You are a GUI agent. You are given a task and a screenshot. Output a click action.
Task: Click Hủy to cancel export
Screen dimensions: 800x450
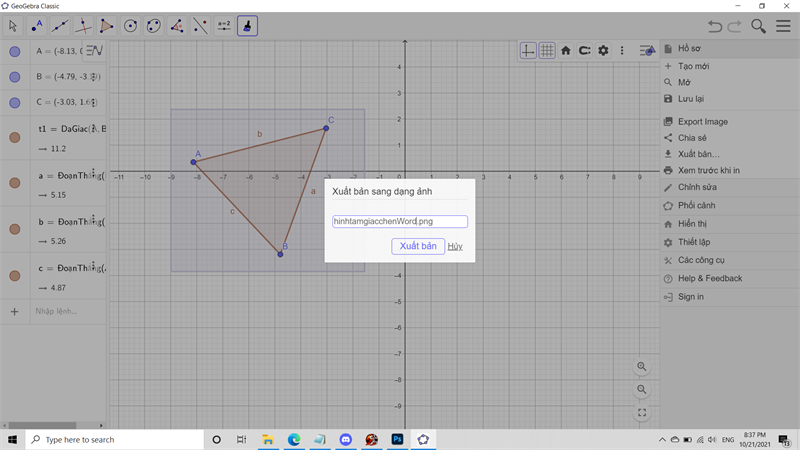coord(455,246)
